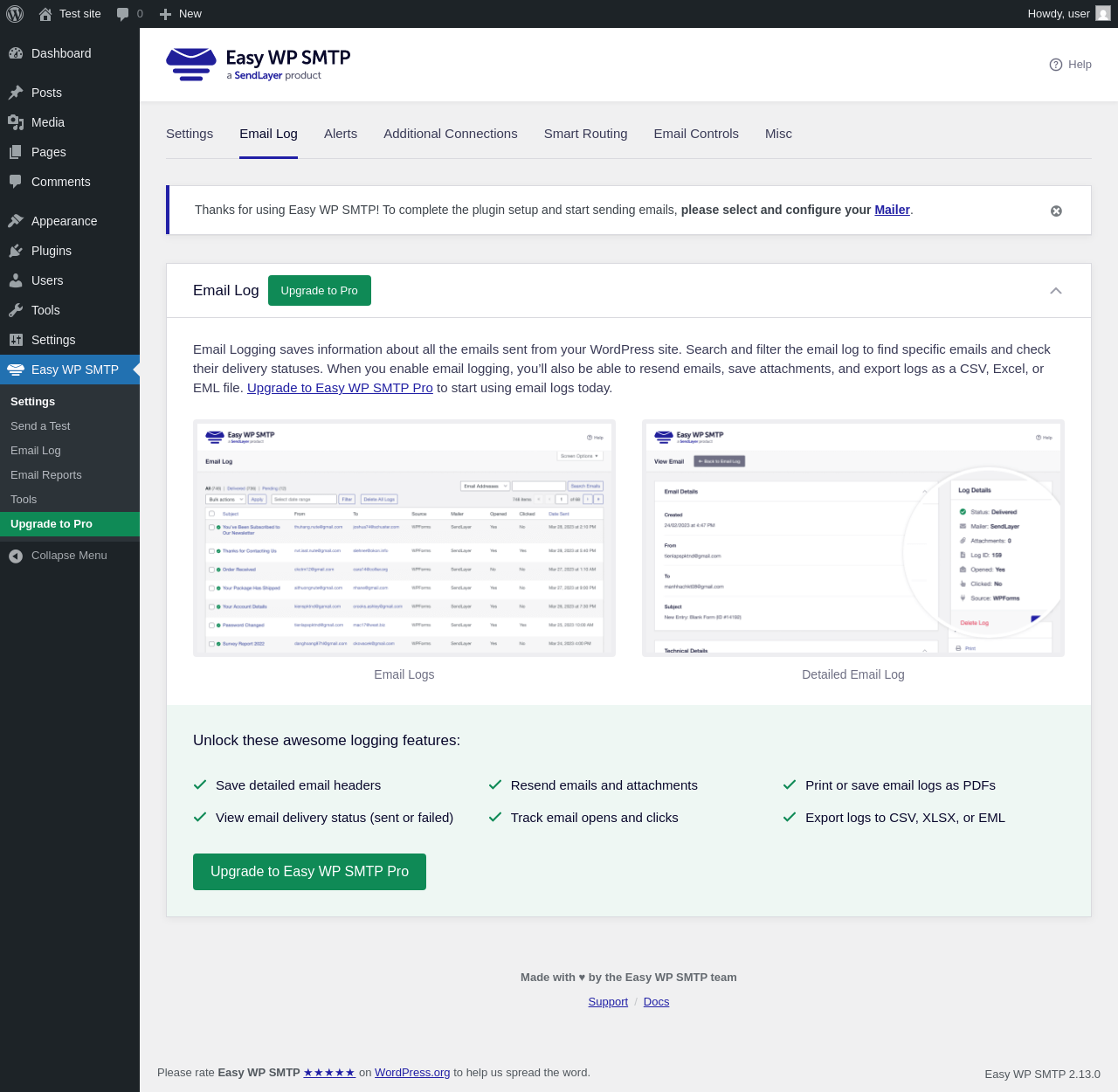Open Settings submenu under Easy WP SMTP
Screen dimensions: 1118x1092
[33, 402]
